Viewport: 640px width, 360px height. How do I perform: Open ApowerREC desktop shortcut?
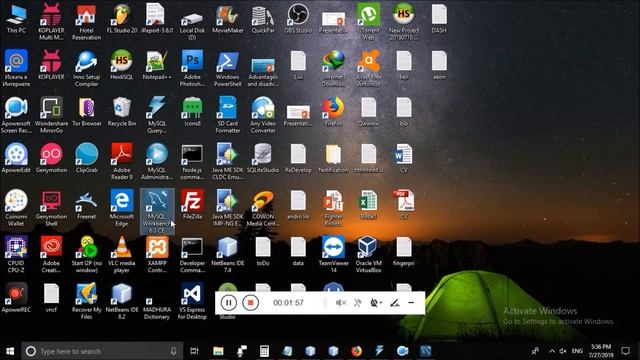point(16,298)
